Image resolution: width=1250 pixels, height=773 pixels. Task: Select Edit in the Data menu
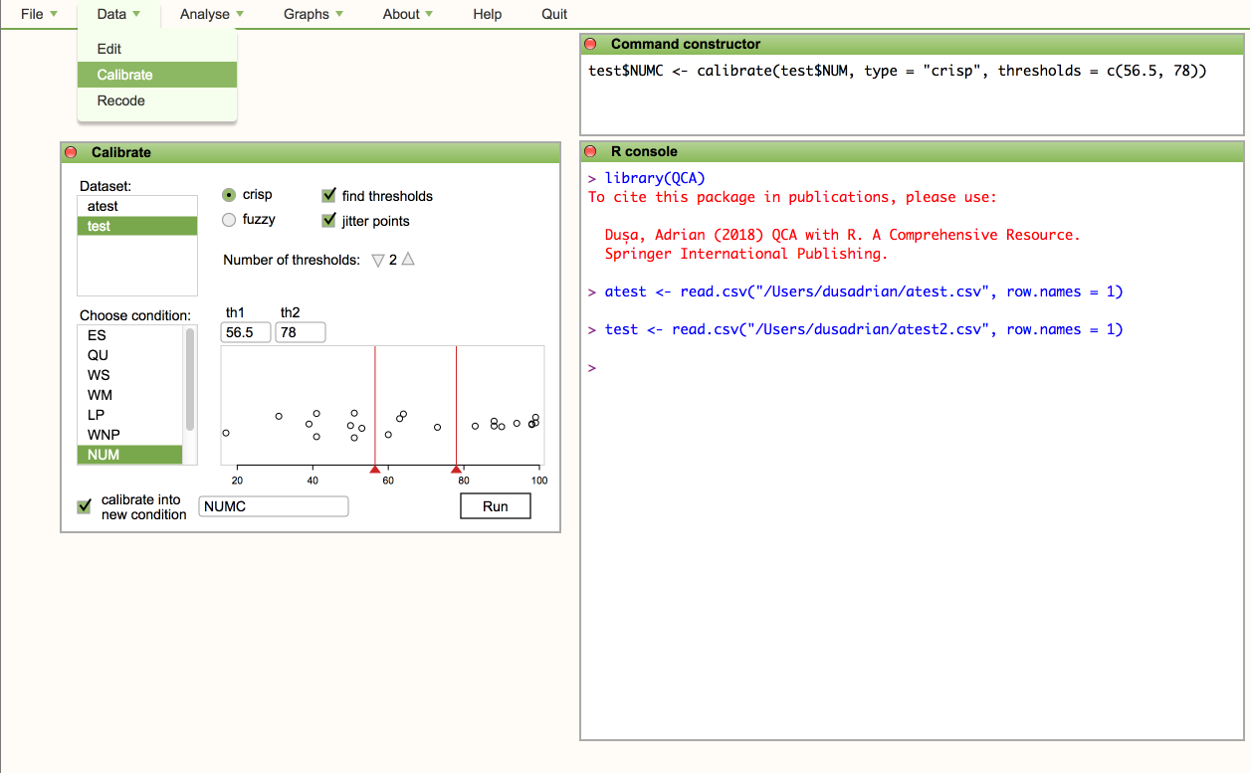[x=109, y=49]
